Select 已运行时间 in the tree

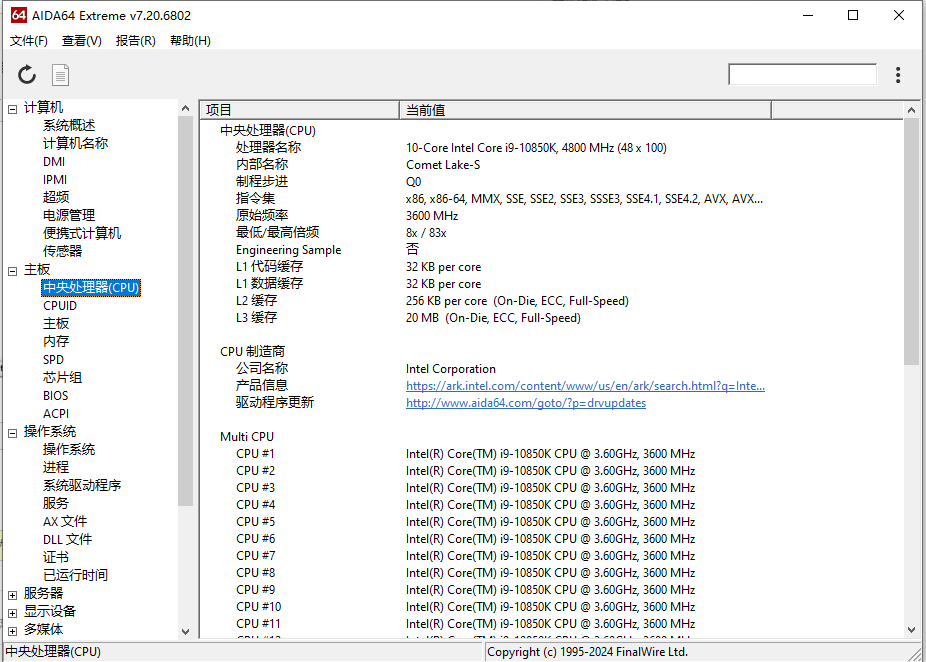[75, 575]
